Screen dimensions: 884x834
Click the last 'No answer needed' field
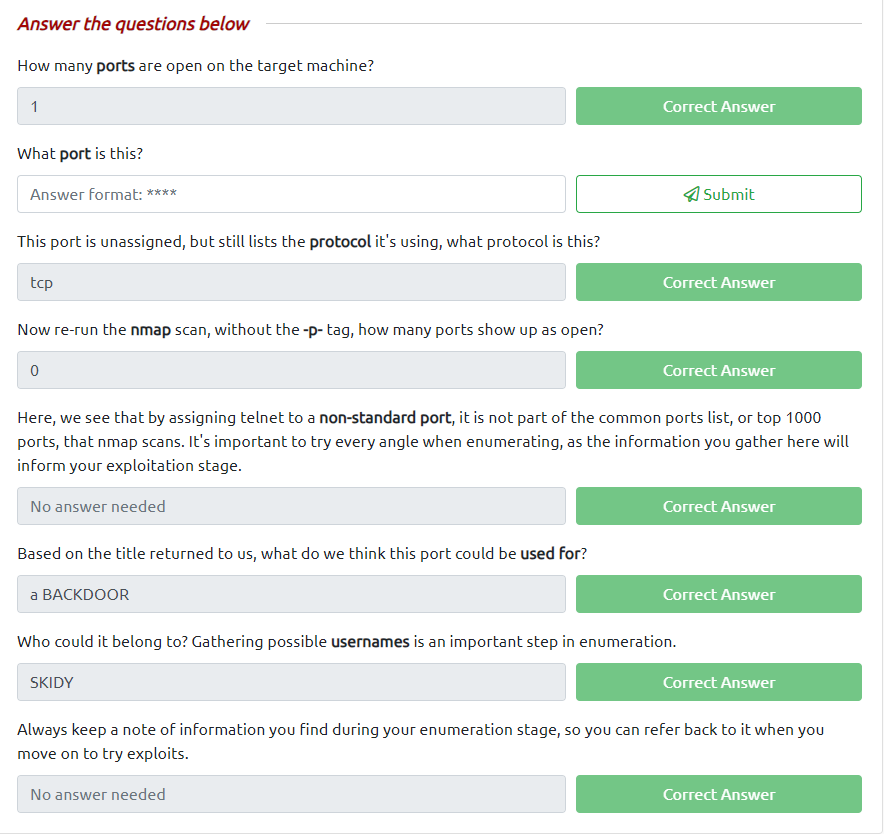pyautogui.click(x=291, y=794)
